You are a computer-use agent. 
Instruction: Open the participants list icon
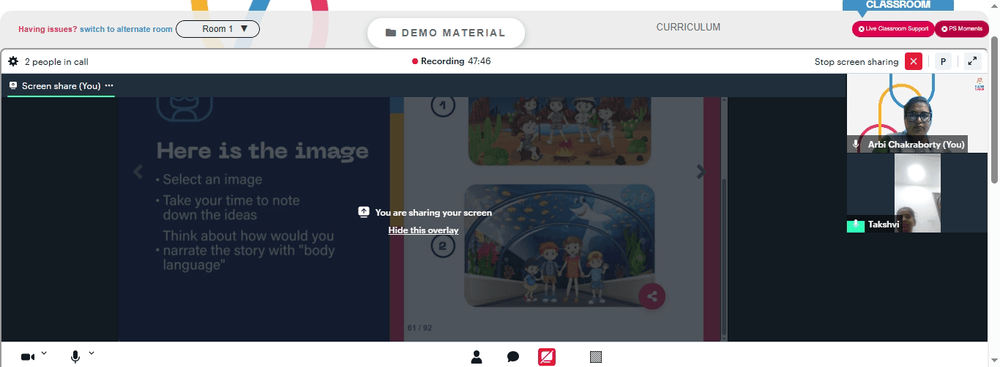coord(476,357)
